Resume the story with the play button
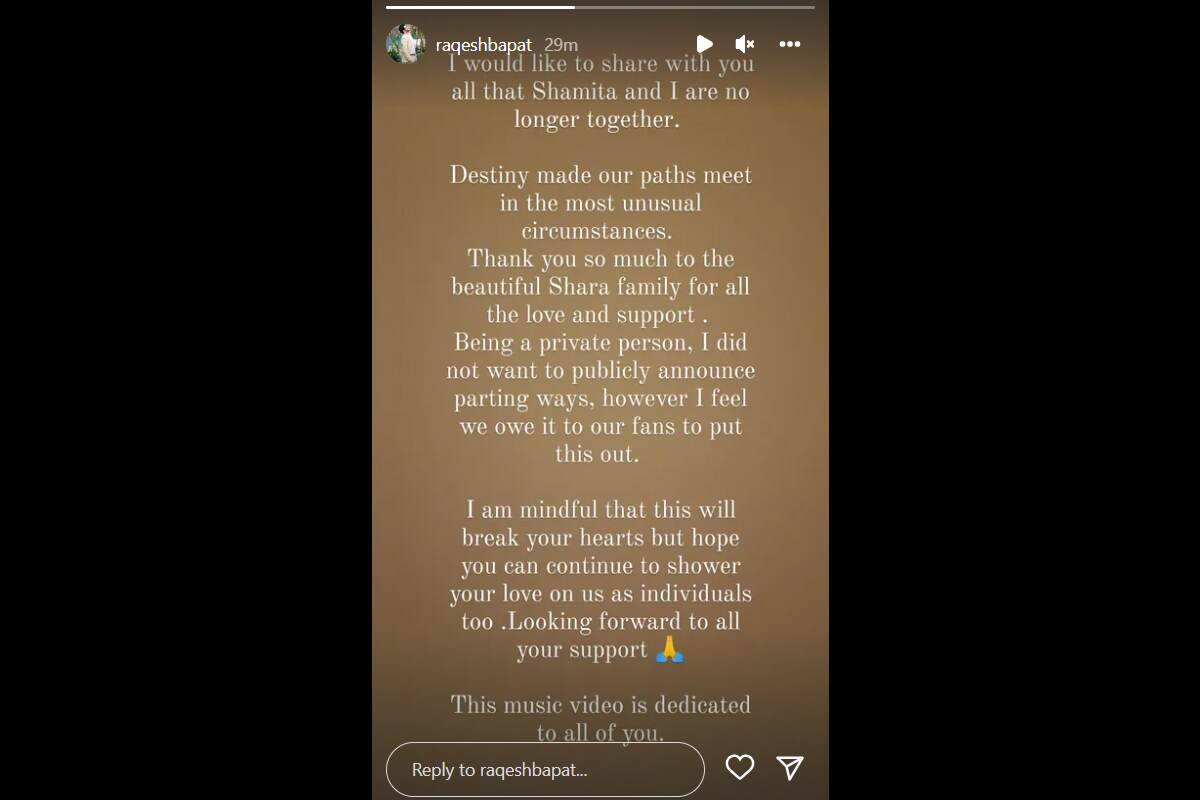 (x=704, y=44)
